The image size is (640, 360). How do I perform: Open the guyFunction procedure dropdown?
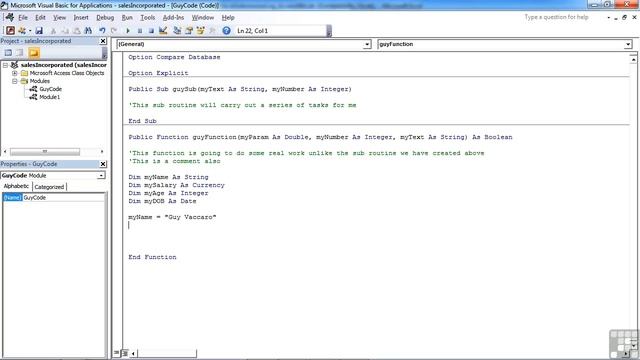[x=628, y=44]
